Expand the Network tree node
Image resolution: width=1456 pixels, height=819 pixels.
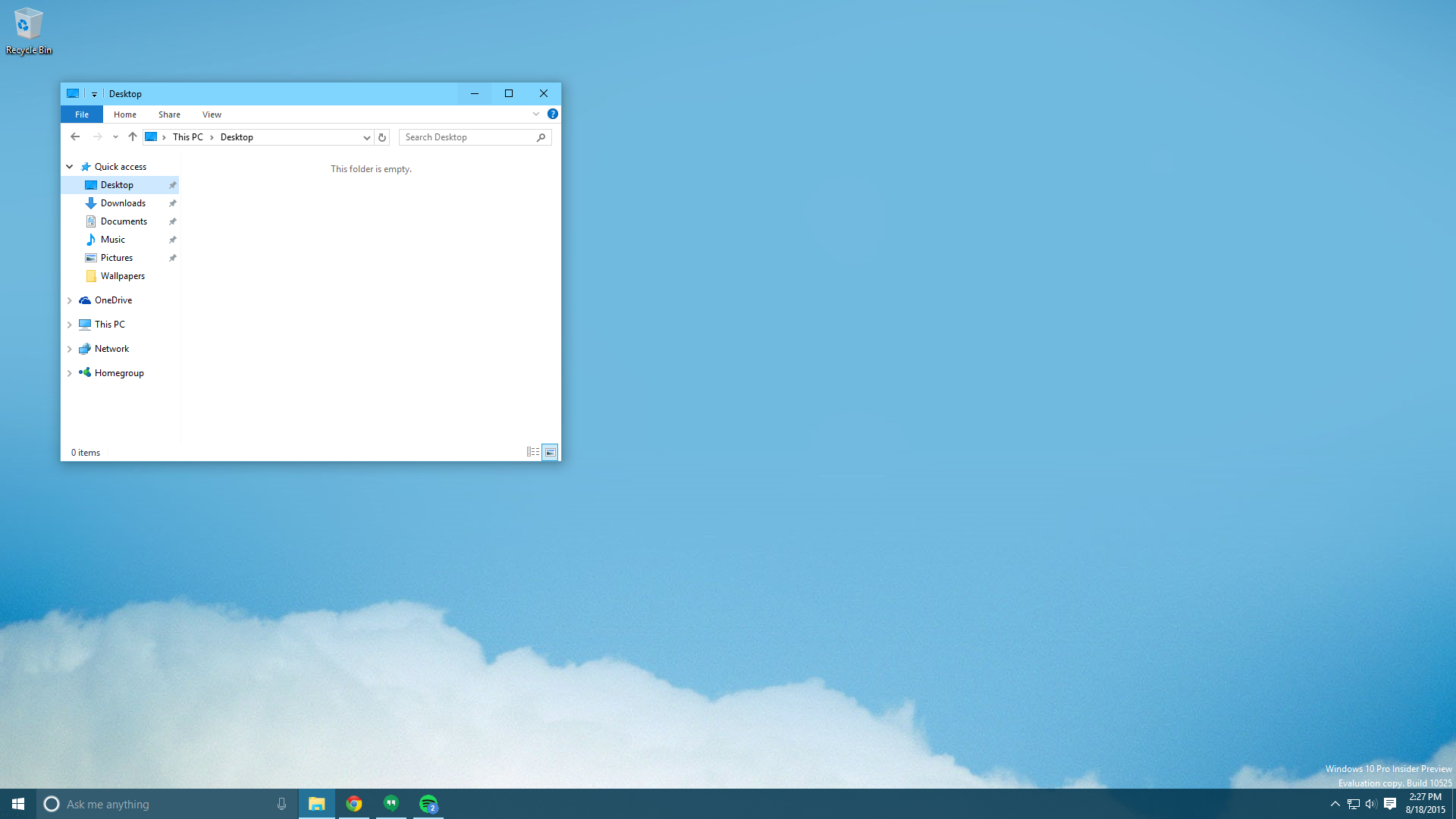69,349
